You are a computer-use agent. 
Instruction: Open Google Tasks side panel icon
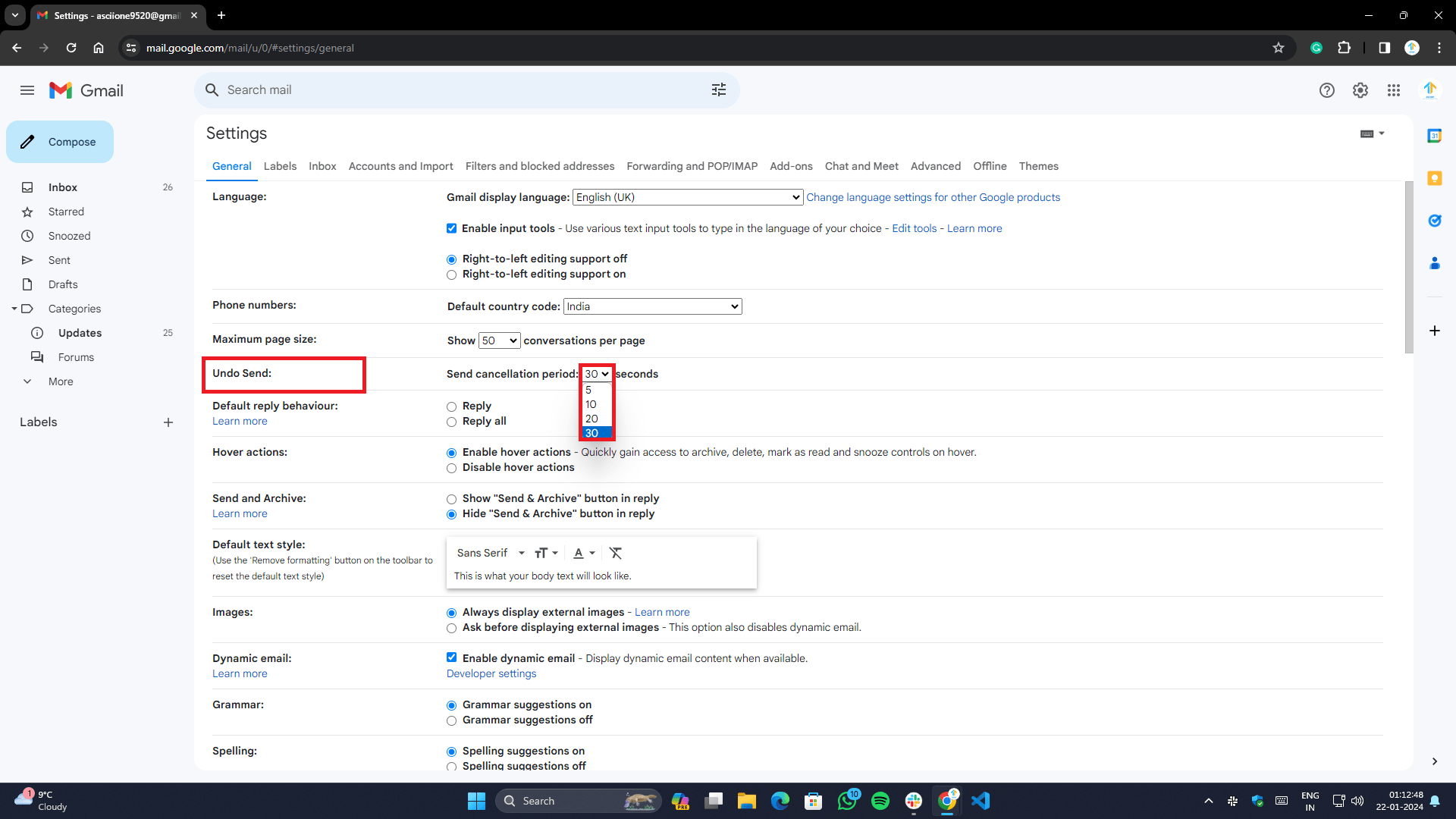click(1434, 221)
